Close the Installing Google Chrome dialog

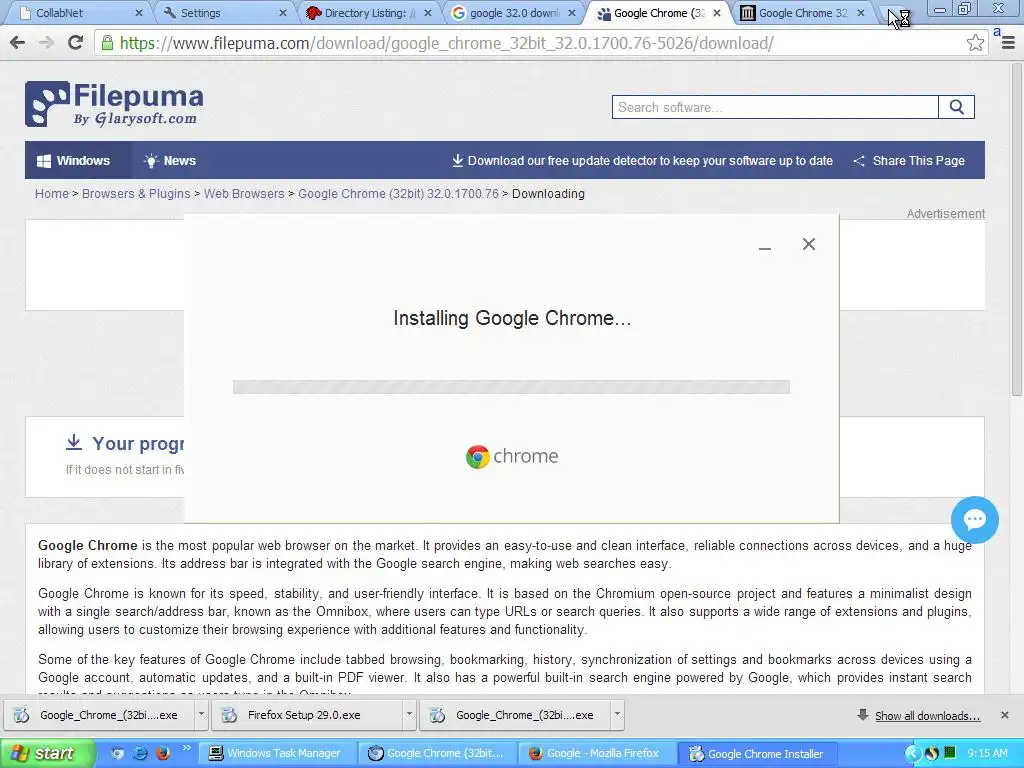808,244
